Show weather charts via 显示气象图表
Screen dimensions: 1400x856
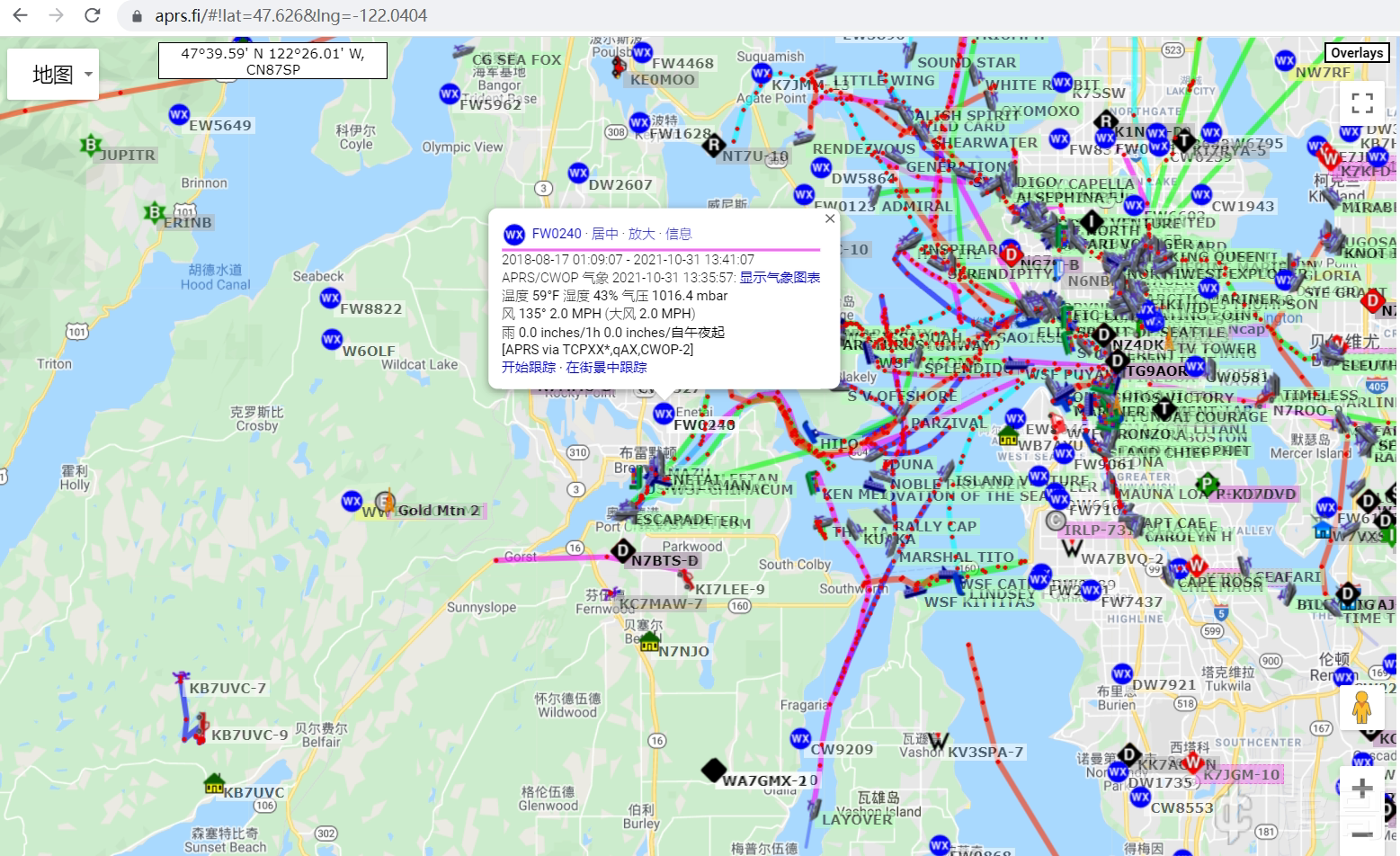click(780, 278)
